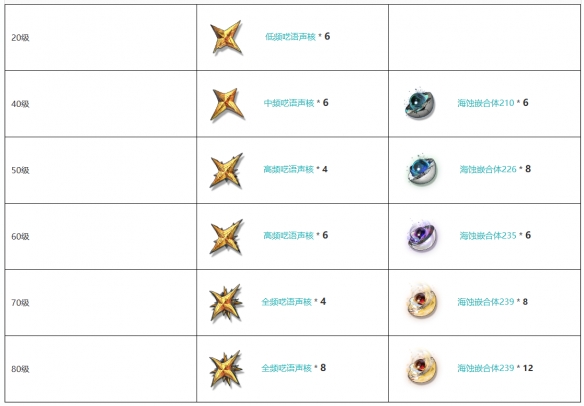Open the 低频呓语声核 link
This screenshot has width=584, height=406.
pyautogui.click(x=291, y=37)
